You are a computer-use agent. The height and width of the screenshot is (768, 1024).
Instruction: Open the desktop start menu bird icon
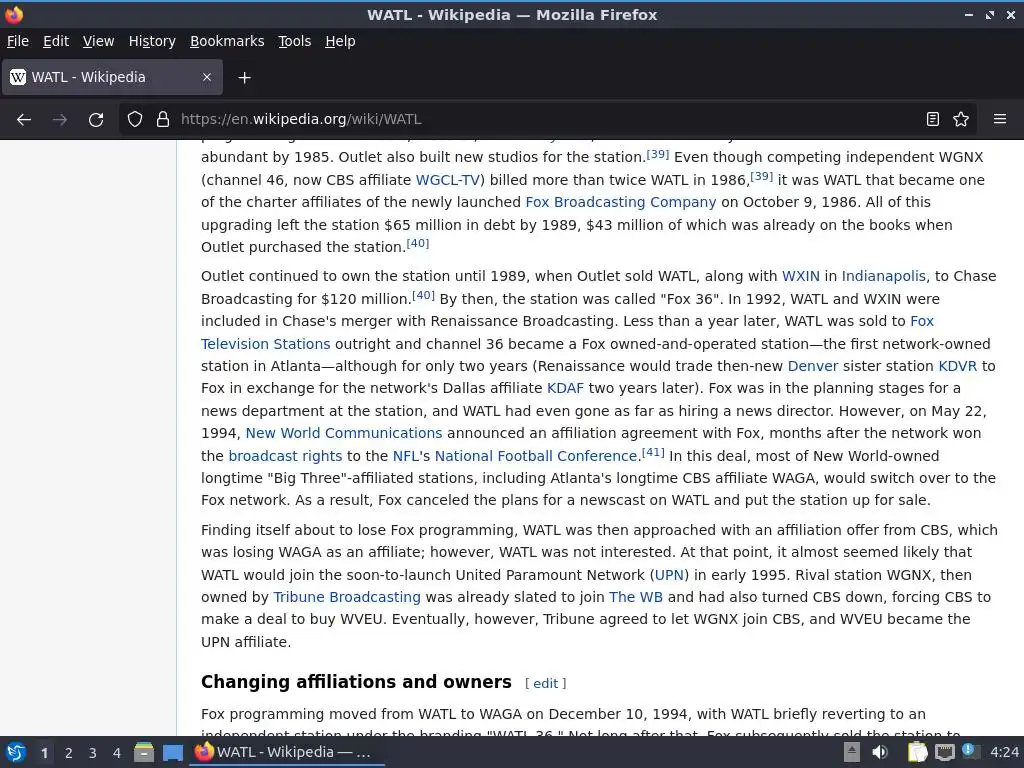click(x=15, y=752)
